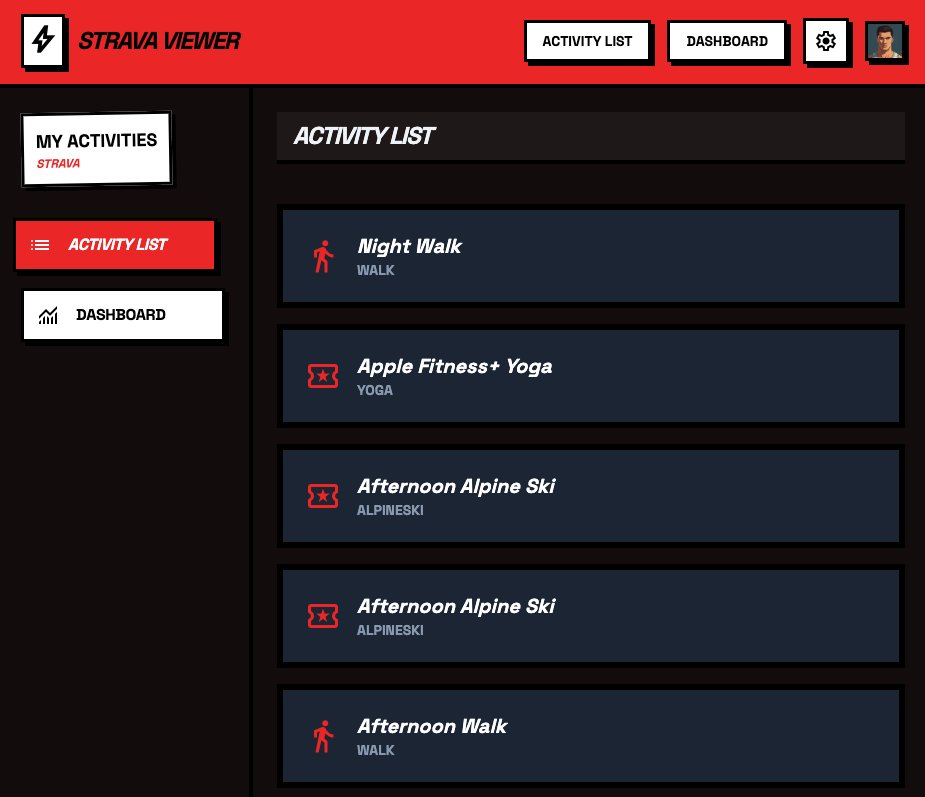Click the walking figure icon for Afternoon Walk

click(x=323, y=736)
